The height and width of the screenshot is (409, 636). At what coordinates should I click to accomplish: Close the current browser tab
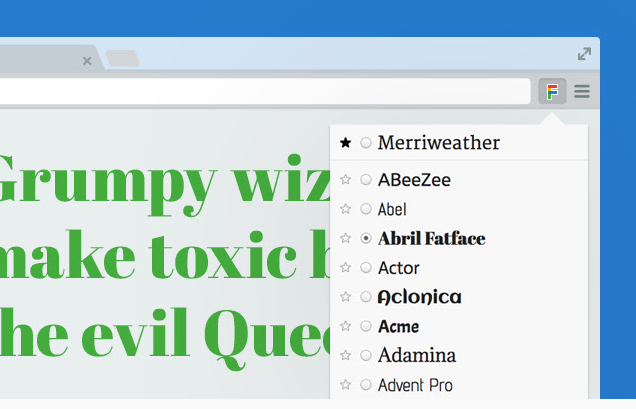pos(87,61)
